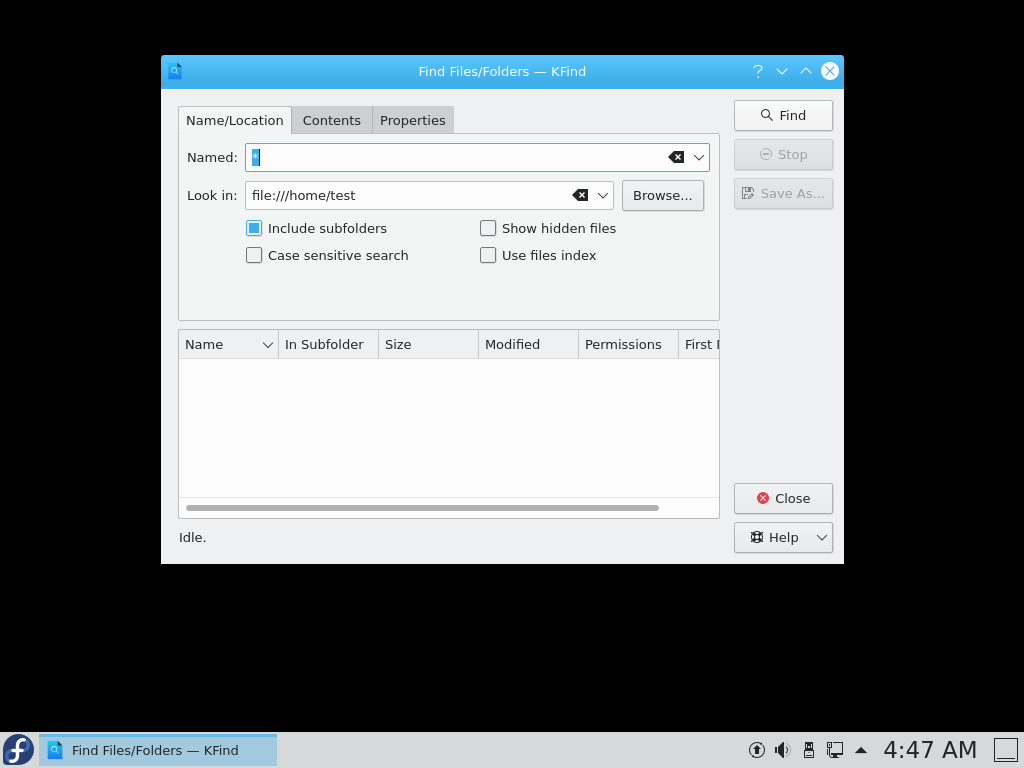Image resolution: width=1024 pixels, height=768 pixels.
Task: Click the red Close button
Action: (x=783, y=498)
